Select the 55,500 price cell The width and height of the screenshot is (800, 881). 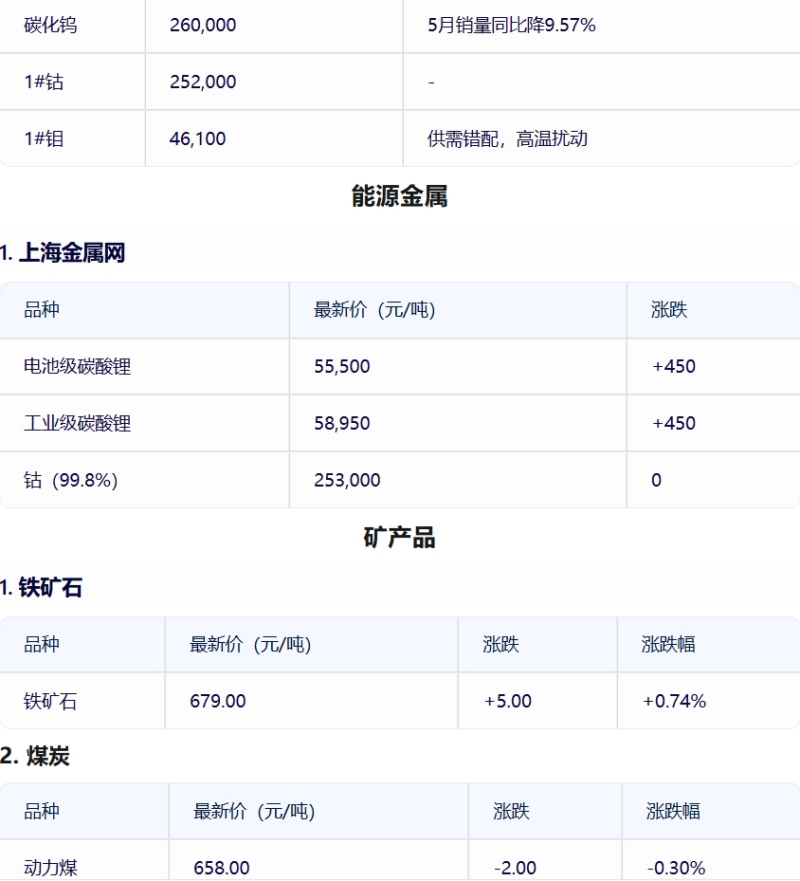point(342,366)
